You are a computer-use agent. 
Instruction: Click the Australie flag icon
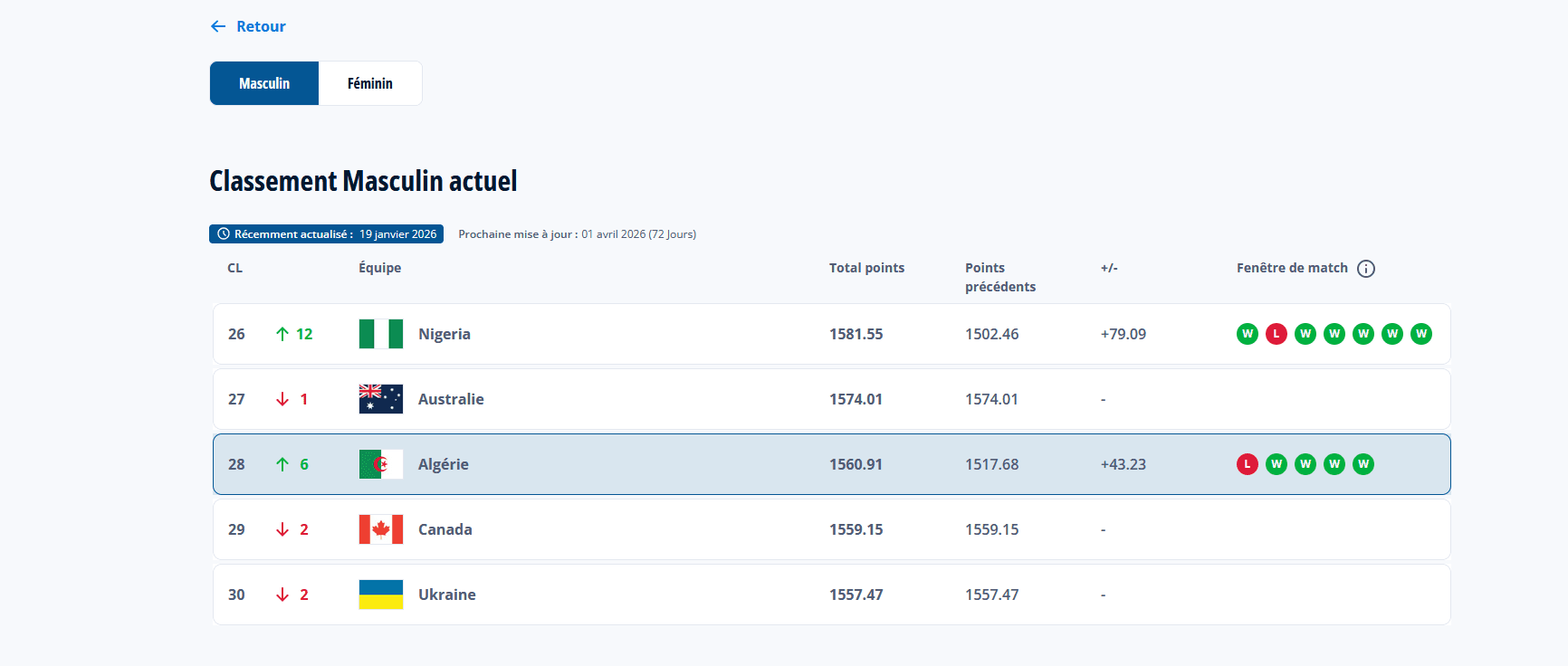click(x=381, y=399)
